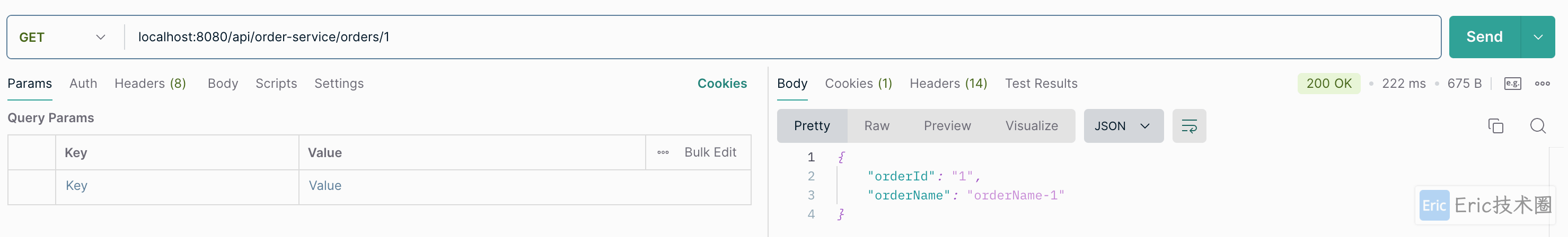Copy response body with the copy icon
Viewport: 1568px width, 237px height.
(1495, 126)
